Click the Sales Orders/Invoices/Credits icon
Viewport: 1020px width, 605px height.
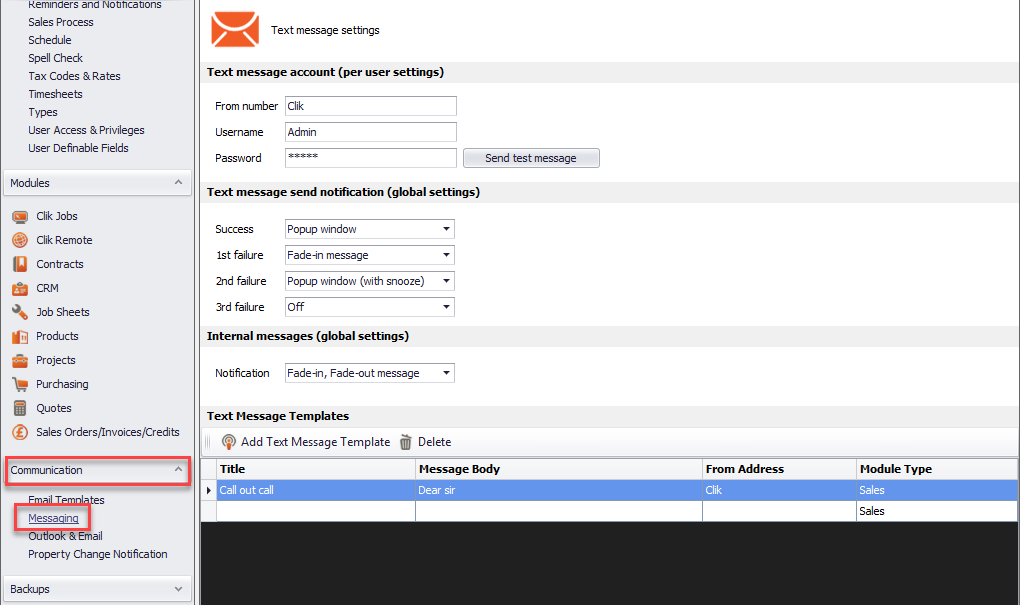tap(20, 432)
